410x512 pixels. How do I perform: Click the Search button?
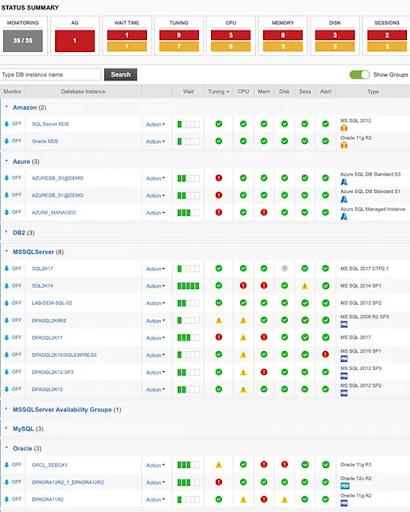121,75
